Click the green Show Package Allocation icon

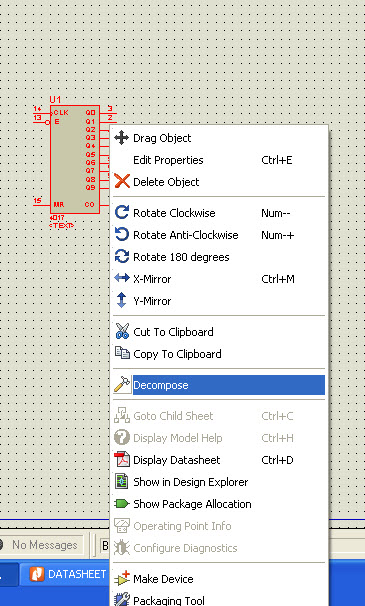[122, 504]
